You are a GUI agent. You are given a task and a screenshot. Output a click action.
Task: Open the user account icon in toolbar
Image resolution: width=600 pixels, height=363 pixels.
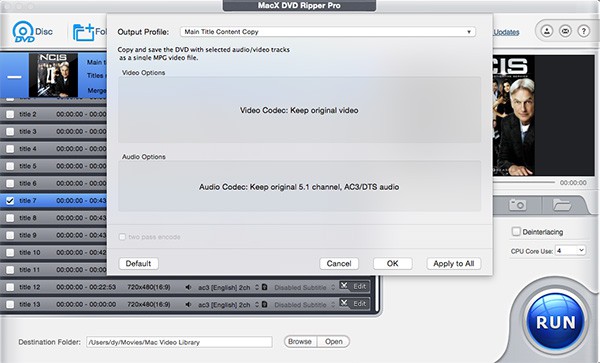point(547,31)
